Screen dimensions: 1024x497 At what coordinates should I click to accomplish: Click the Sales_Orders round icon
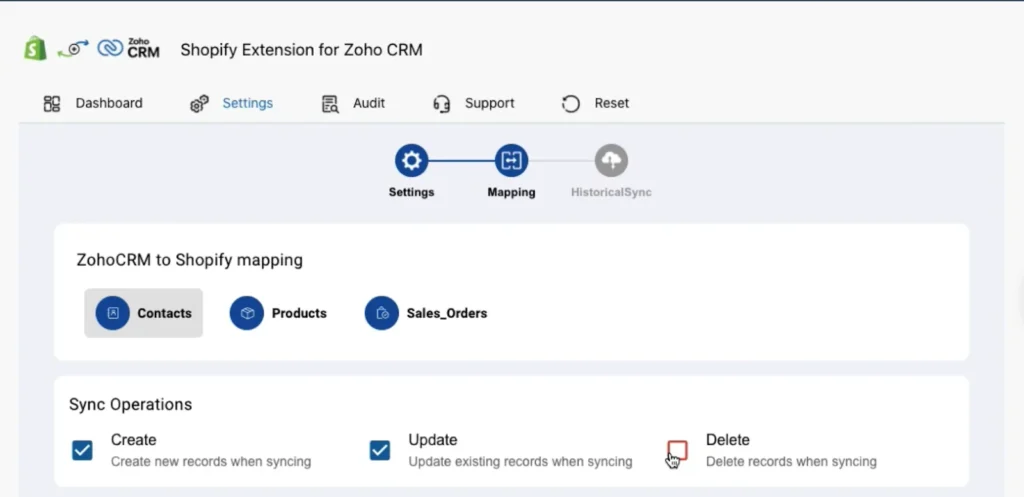381,313
